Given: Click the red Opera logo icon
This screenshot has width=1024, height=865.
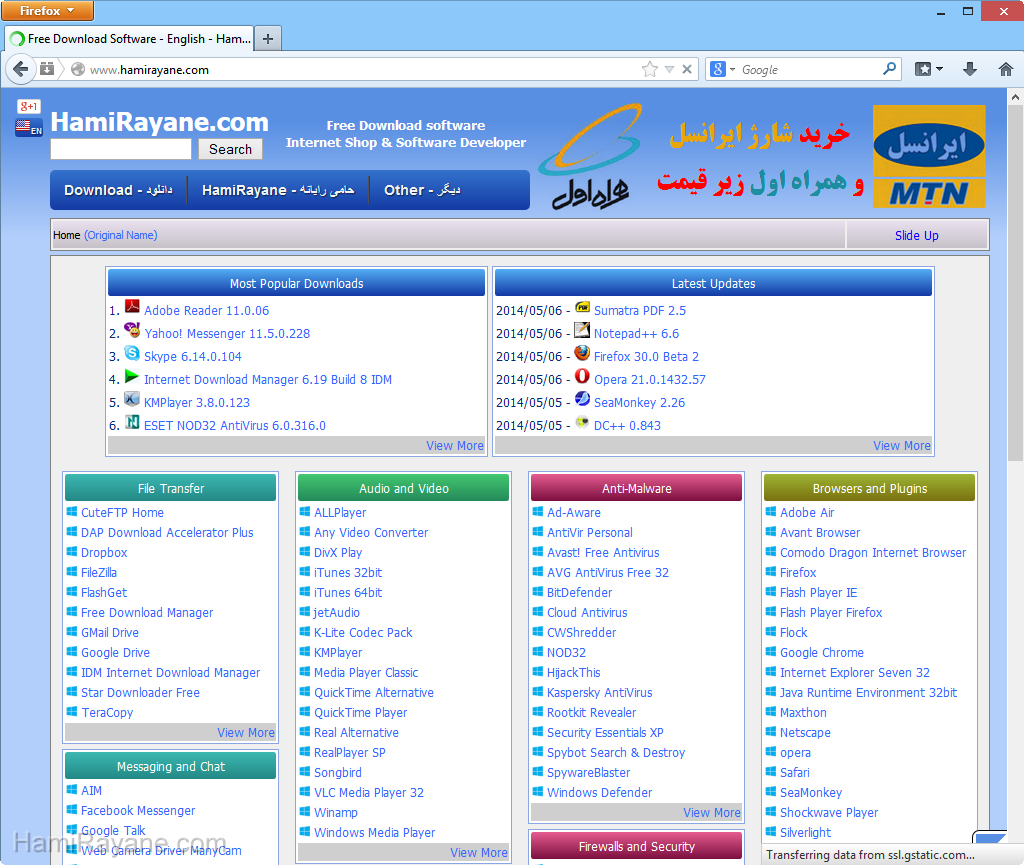Looking at the screenshot, I should pos(582,376).
